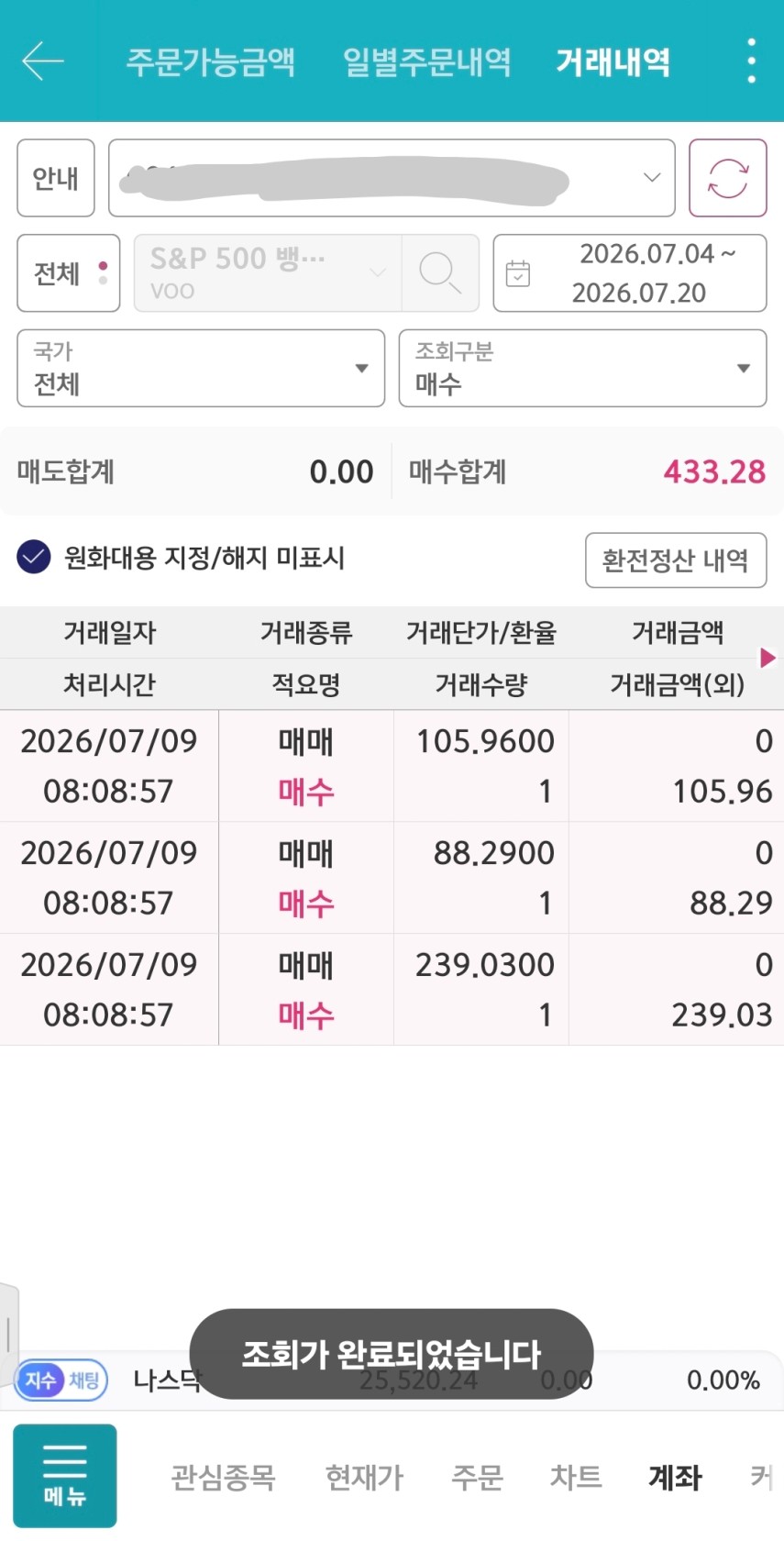The image size is (784, 1541).
Task: Tap the 지수 채팅 toggle badge
Action: click(x=61, y=1380)
